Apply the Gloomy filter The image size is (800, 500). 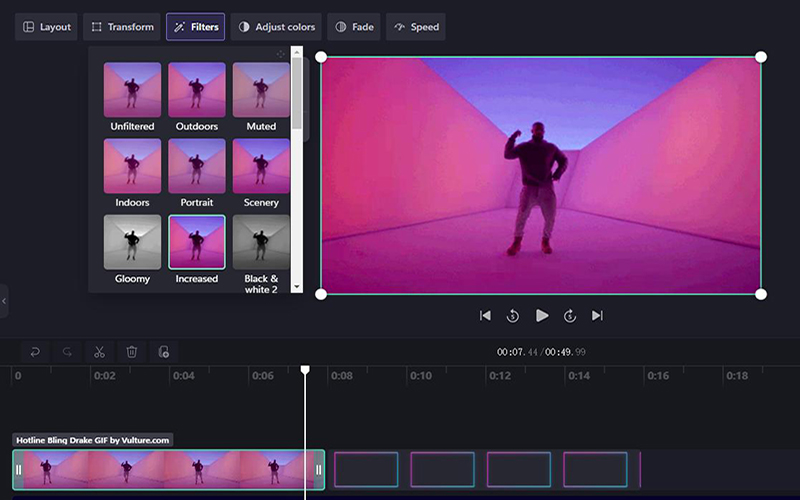(132, 242)
